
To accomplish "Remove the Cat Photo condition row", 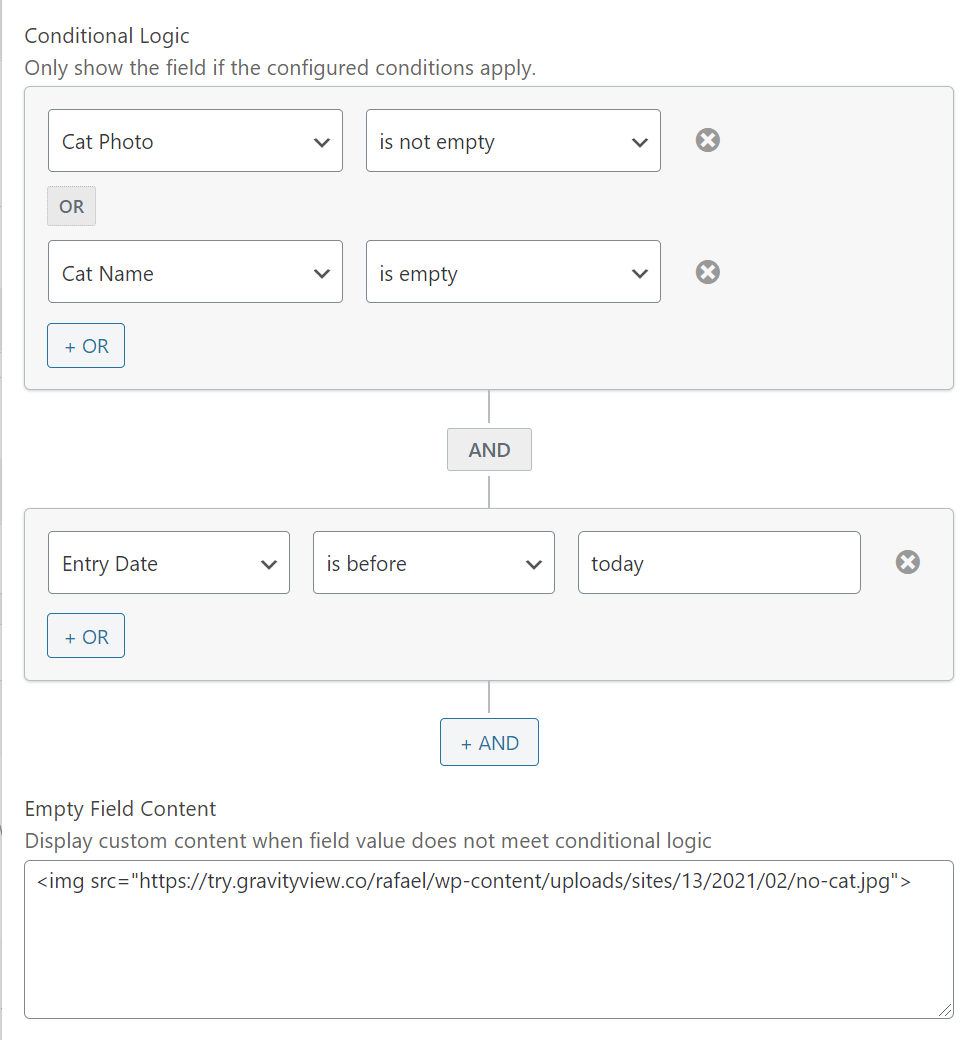I will tap(708, 140).
